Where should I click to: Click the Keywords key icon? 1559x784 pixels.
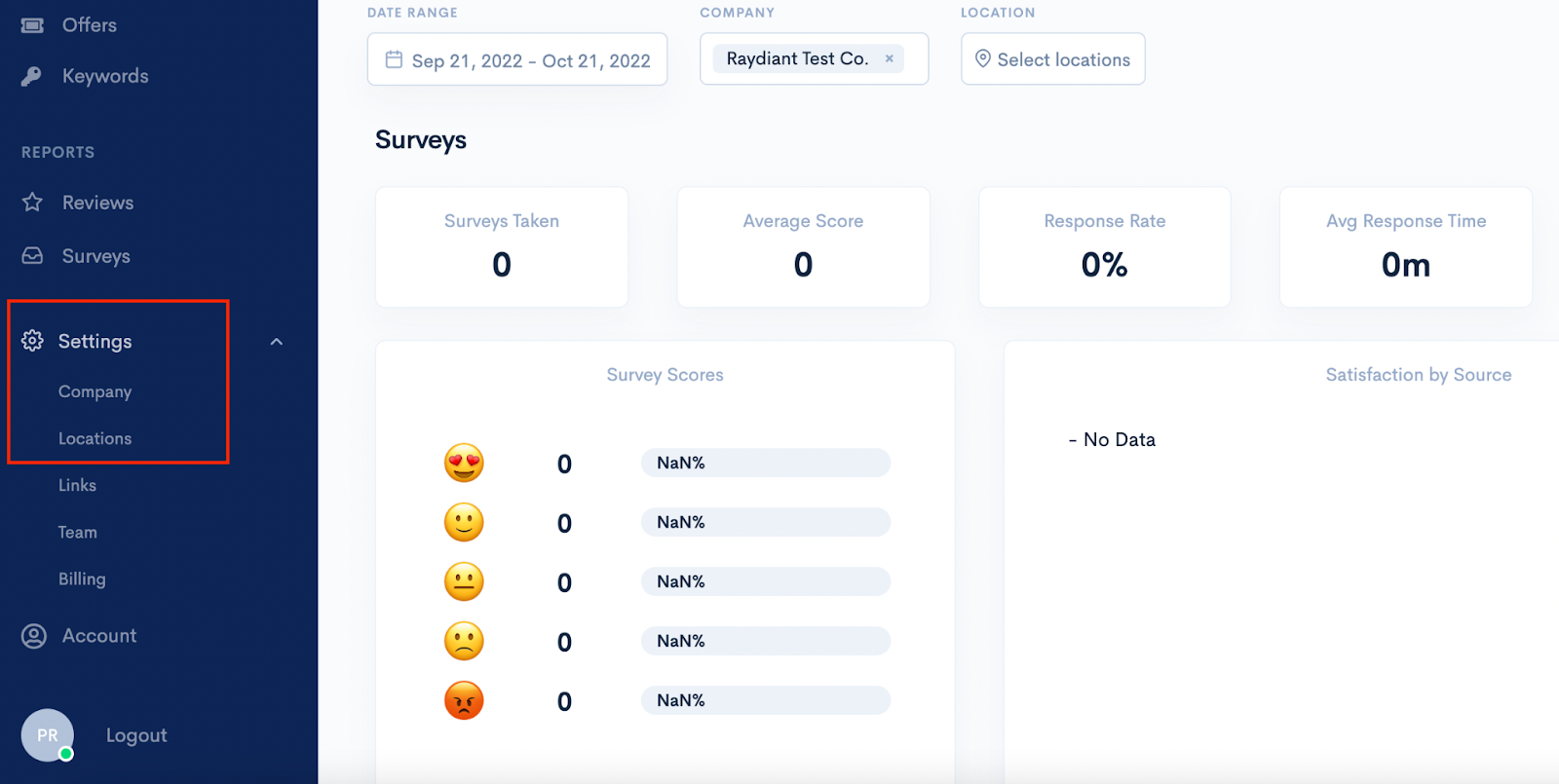[x=32, y=76]
